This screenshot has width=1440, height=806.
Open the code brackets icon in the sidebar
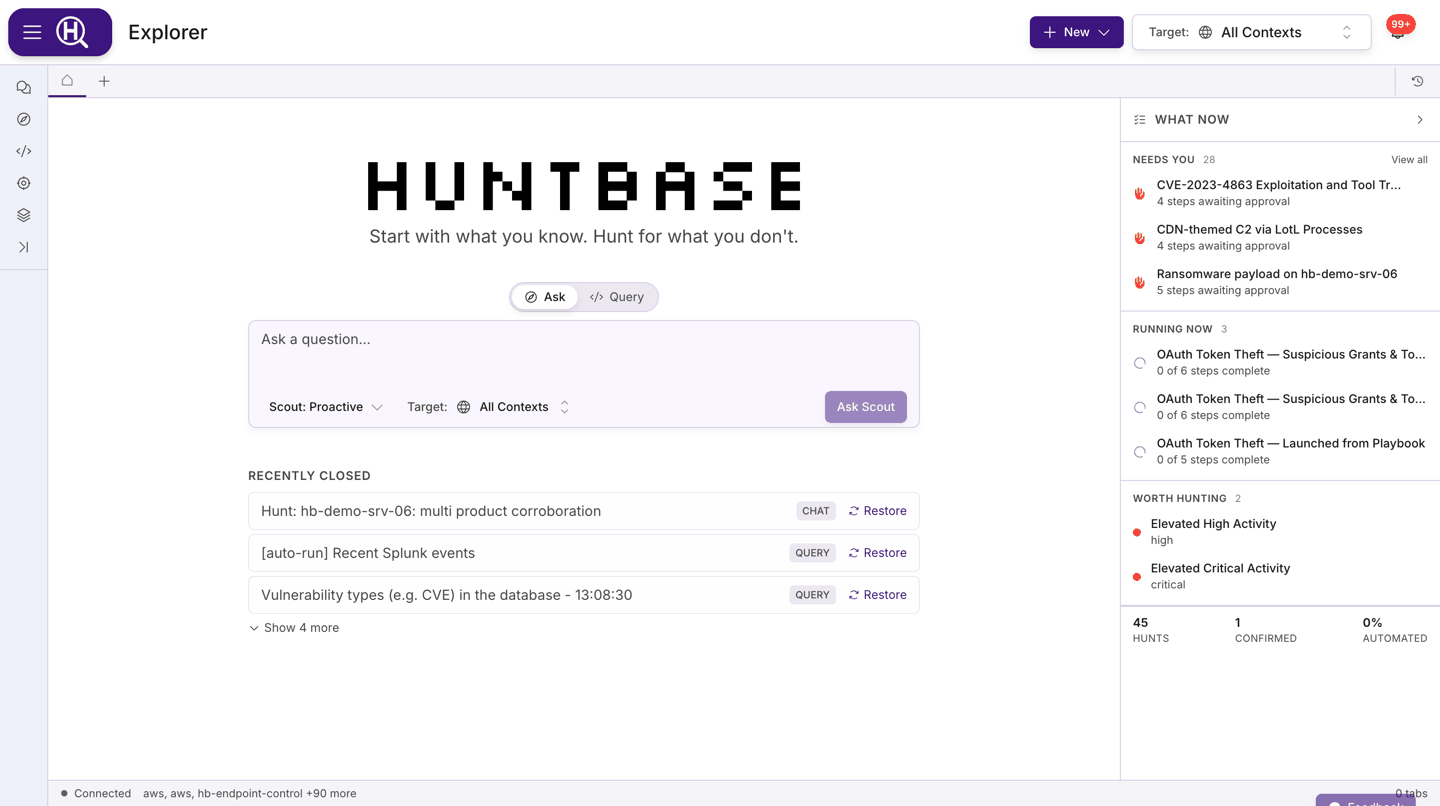point(24,151)
